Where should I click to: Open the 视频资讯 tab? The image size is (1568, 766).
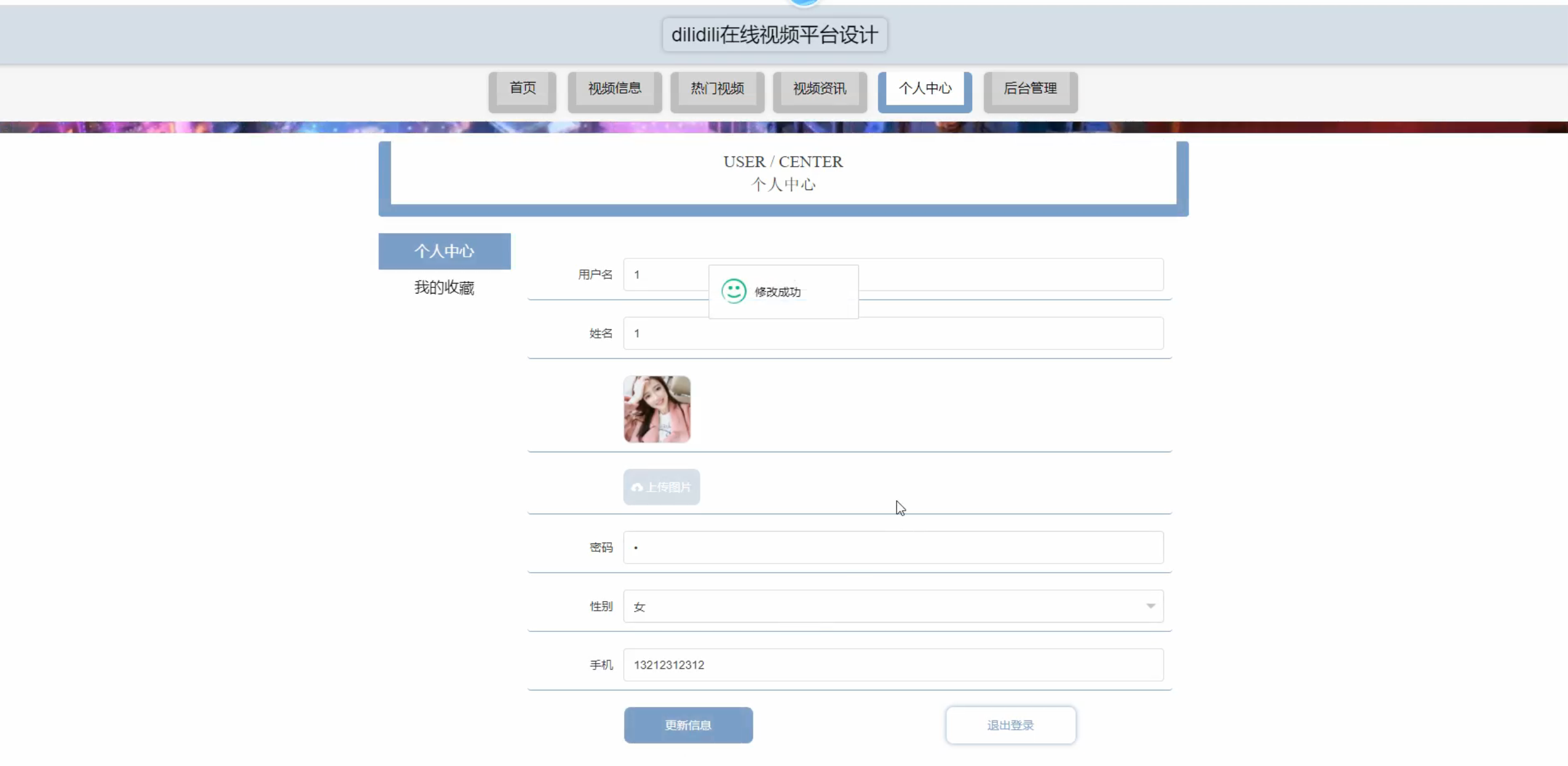click(819, 89)
